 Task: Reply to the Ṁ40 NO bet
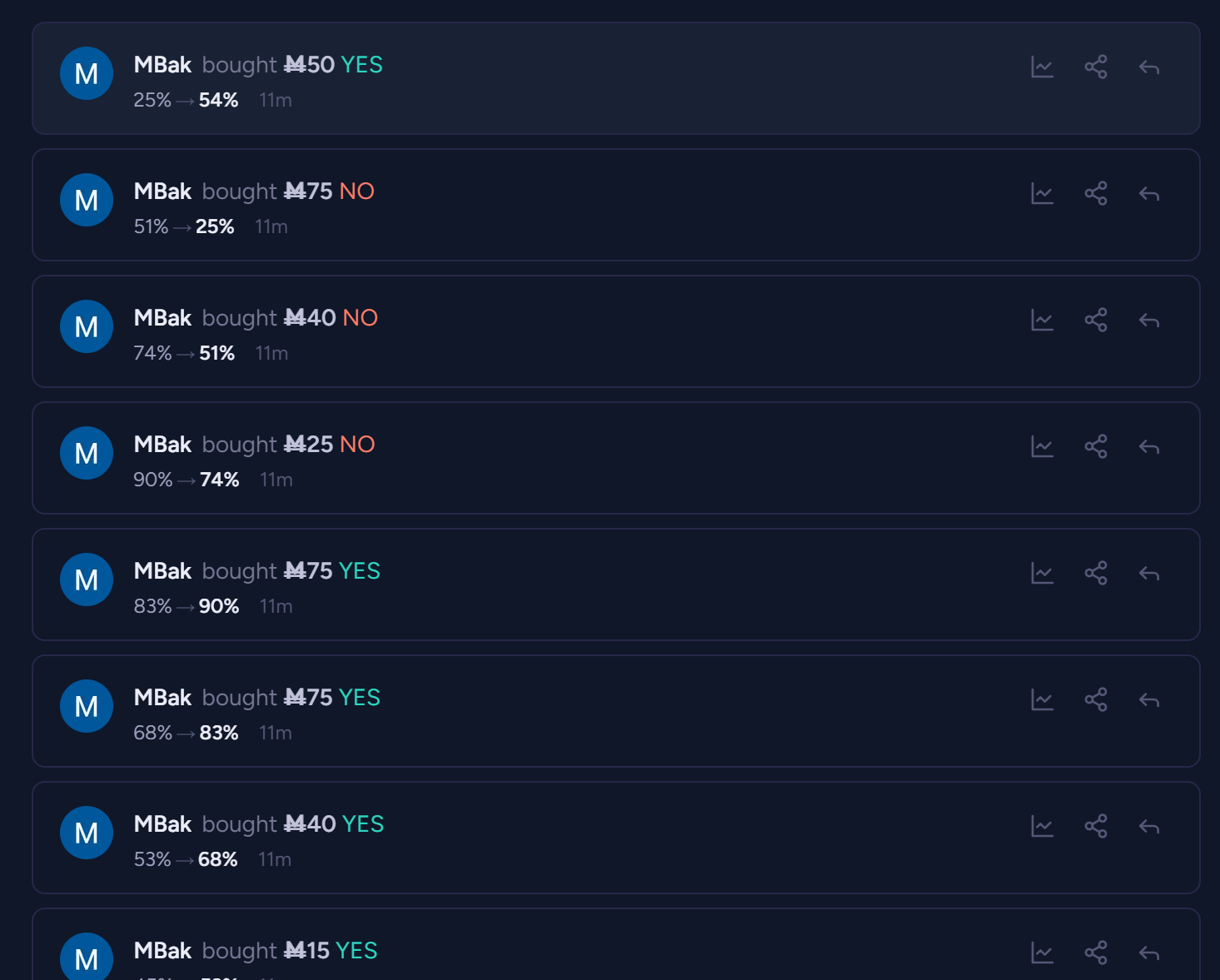click(1149, 321)
